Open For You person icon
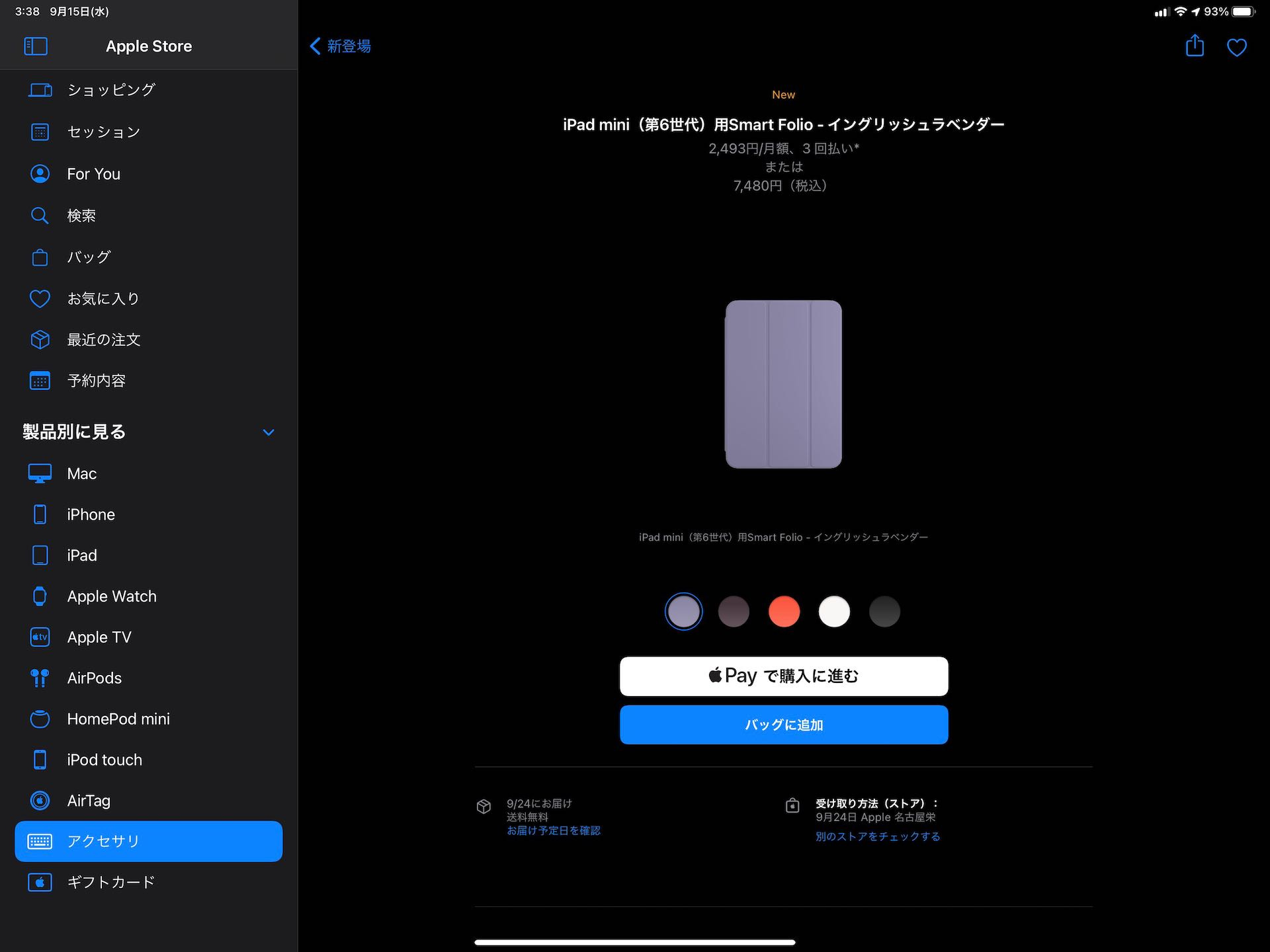1270x952 pixels. (40, 174)
